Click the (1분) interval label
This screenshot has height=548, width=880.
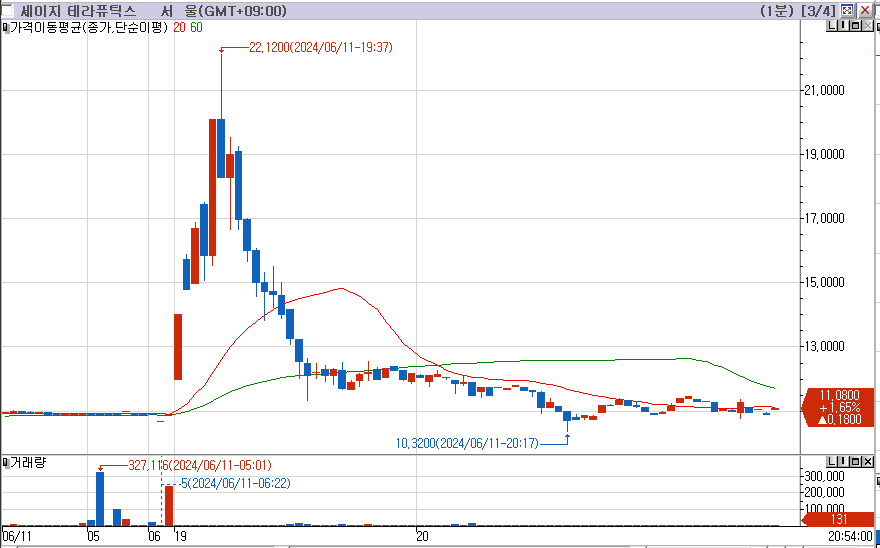(x=777, y=11)
